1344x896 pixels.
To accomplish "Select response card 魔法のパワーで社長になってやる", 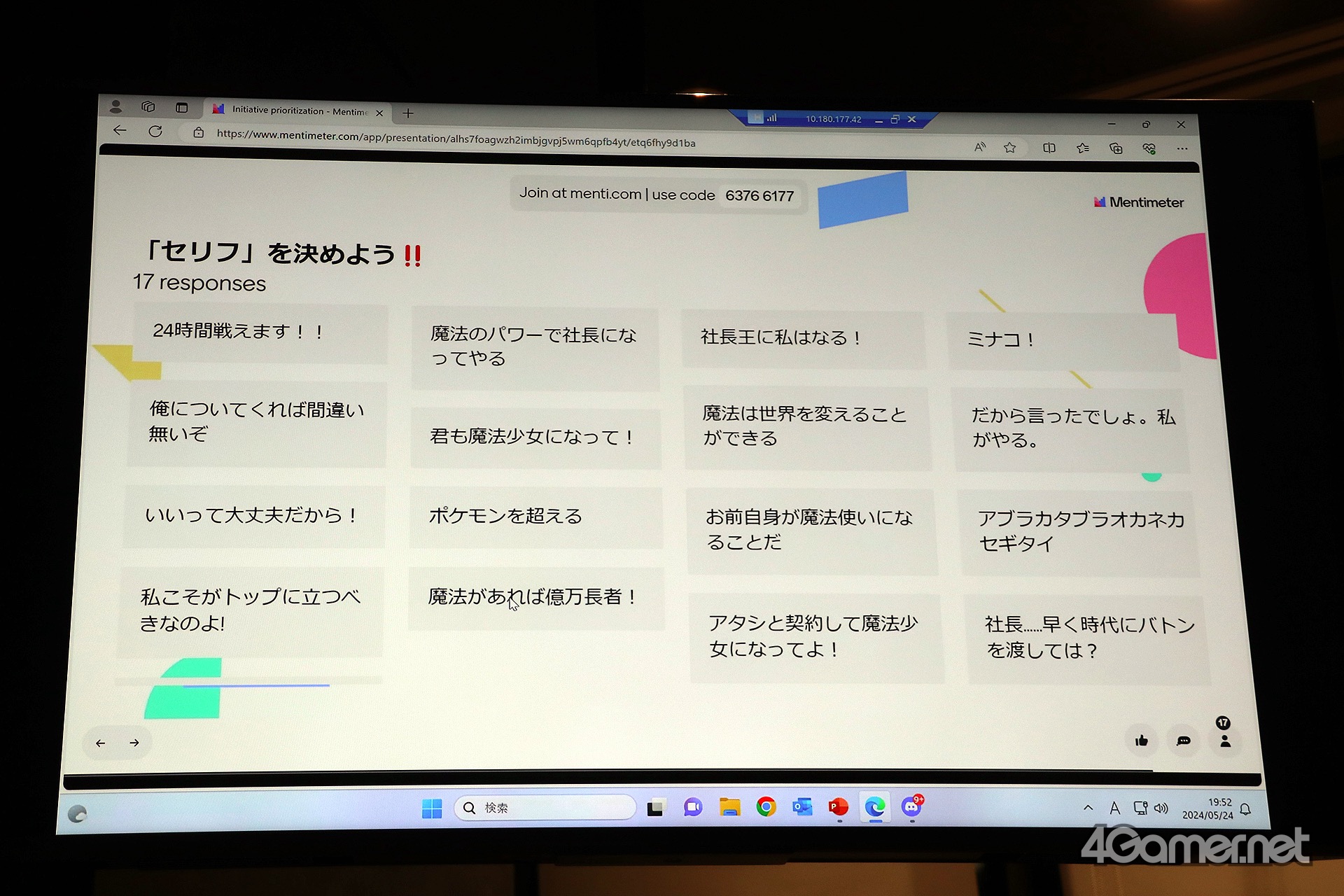I will (535, 348).
